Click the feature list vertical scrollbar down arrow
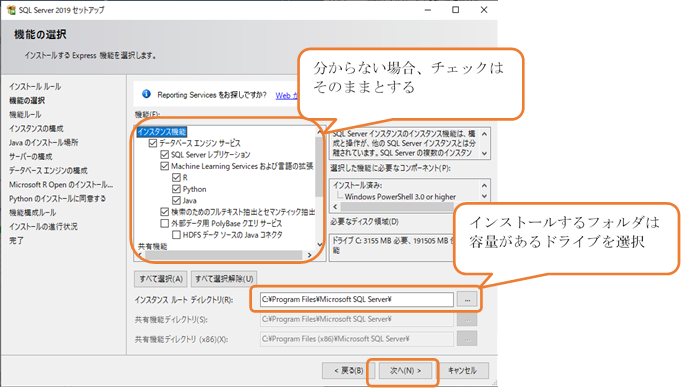 click(320, 244)
